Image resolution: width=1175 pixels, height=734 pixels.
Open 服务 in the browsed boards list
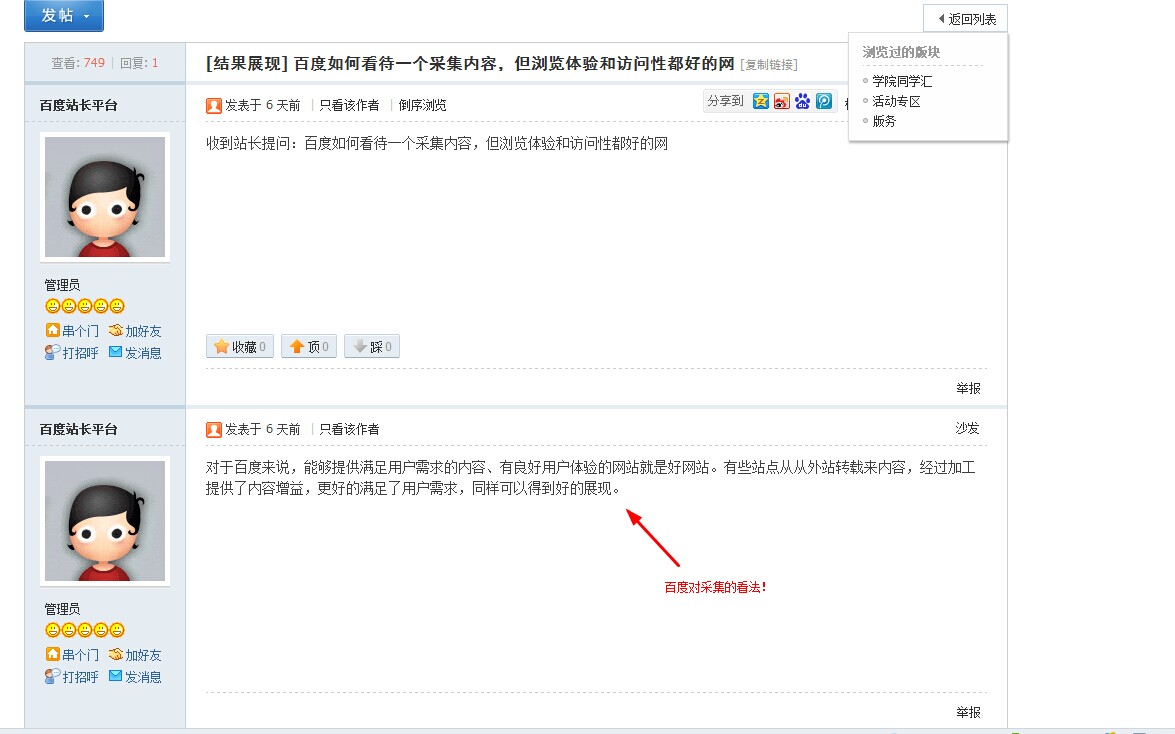point(884,121)
